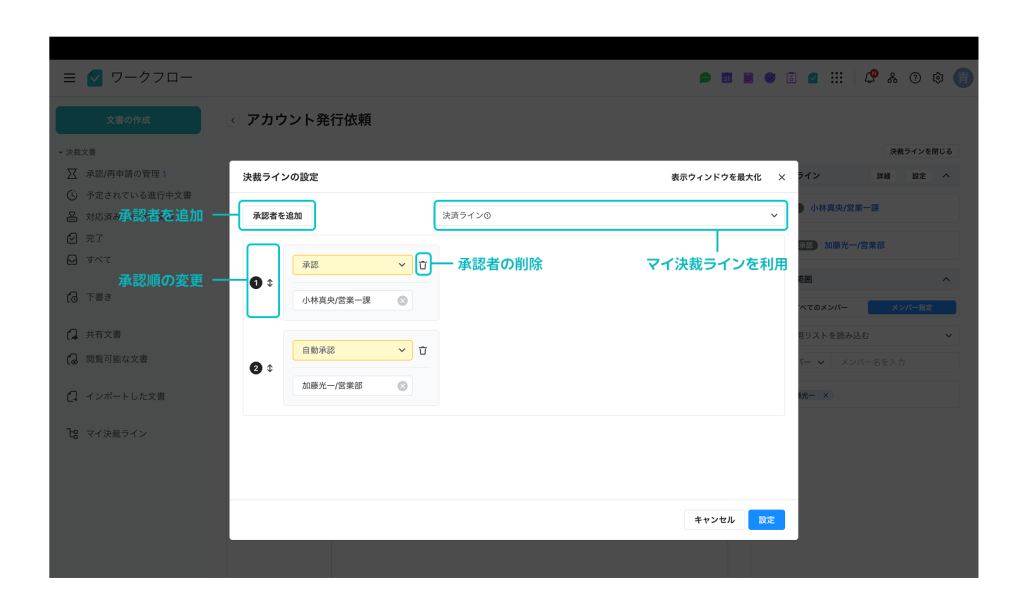Open the notification bell in header
The image size is (1024, 614).
870,77
